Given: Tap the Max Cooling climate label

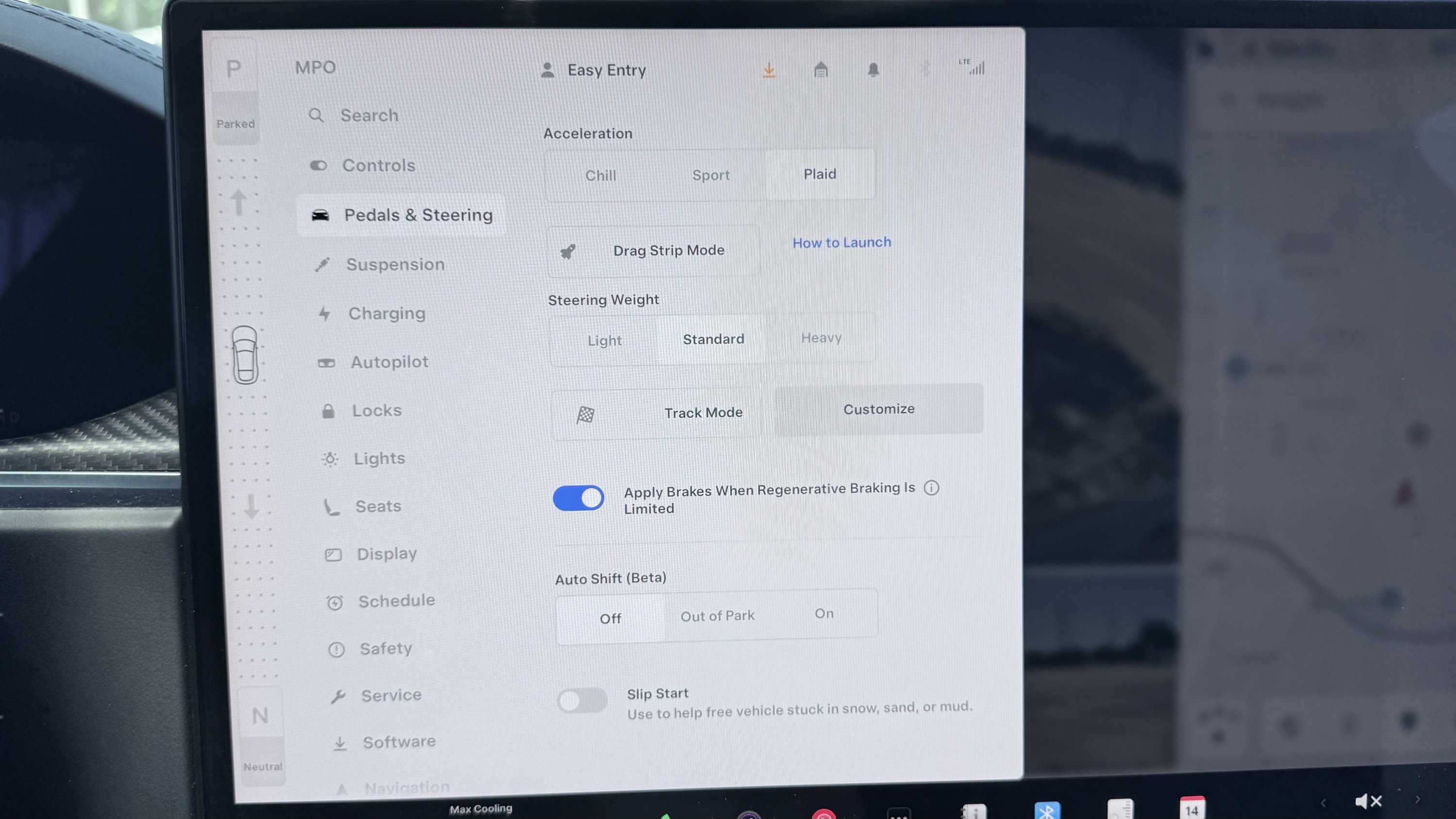Looking at the screenshot, I should [x=481, y=809].
